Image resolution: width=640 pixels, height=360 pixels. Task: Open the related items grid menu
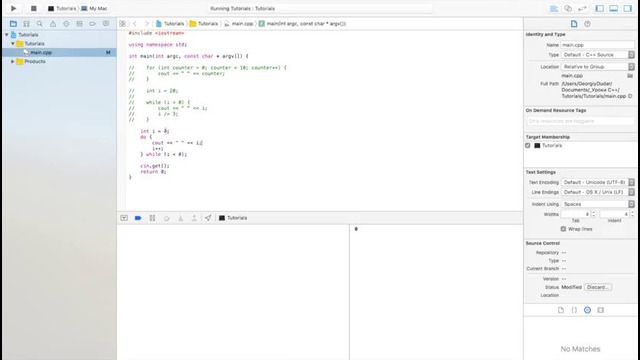pos(122,24)
